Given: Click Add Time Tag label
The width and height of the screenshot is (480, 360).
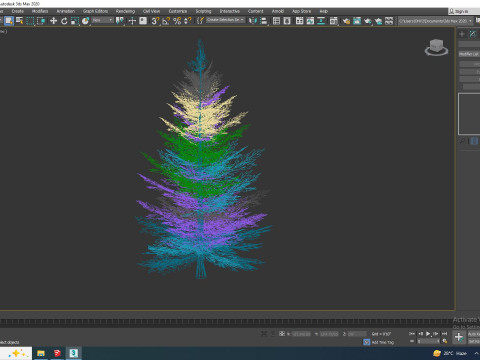Looking at the screenshot, I should (383, 342).
